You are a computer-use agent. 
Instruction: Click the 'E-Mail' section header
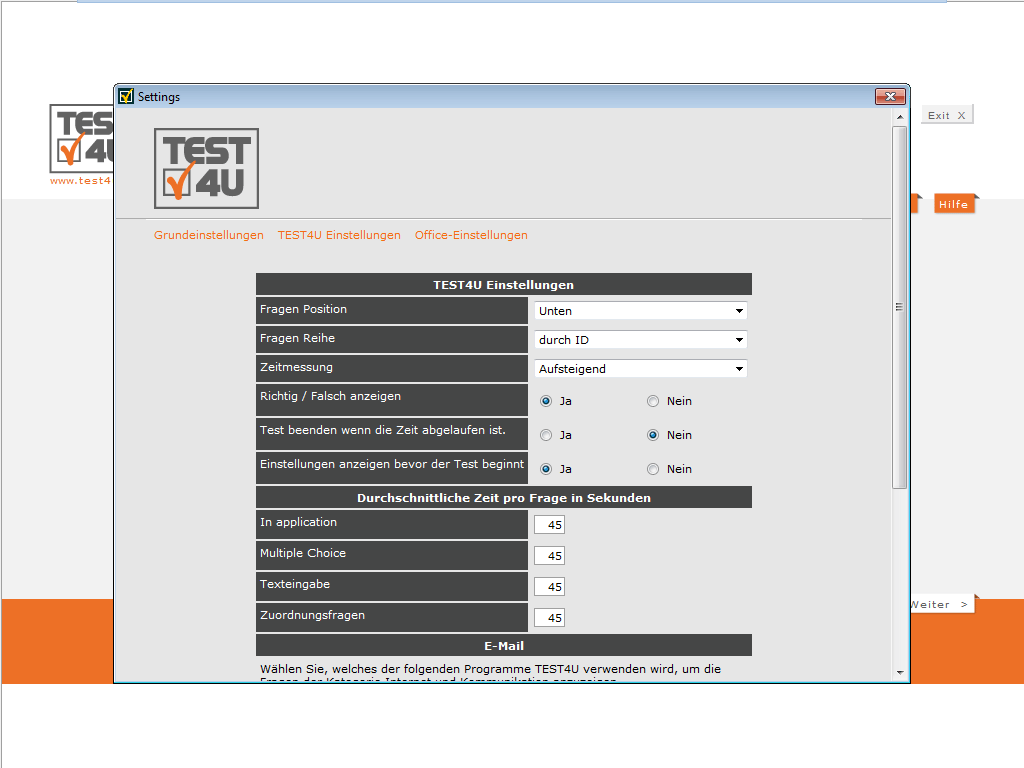(x=504, y=645)
